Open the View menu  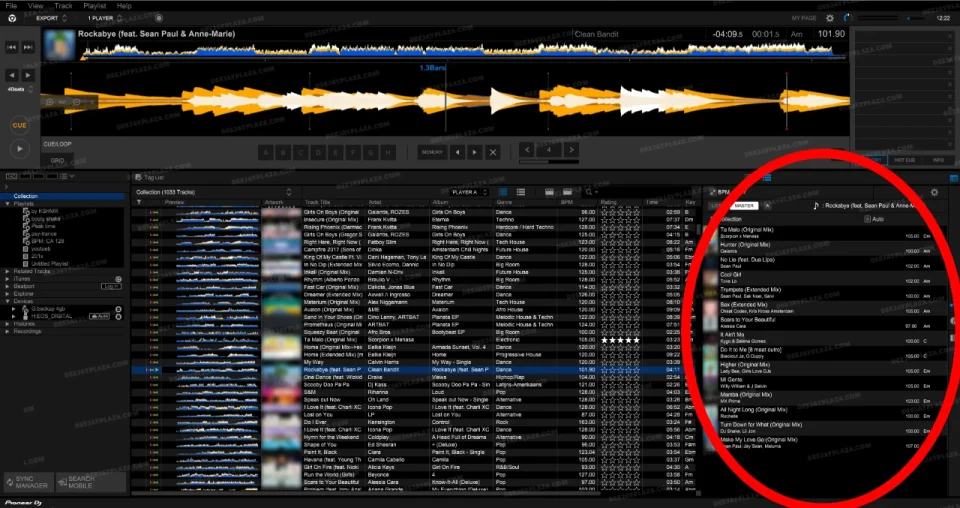(36, 6)
